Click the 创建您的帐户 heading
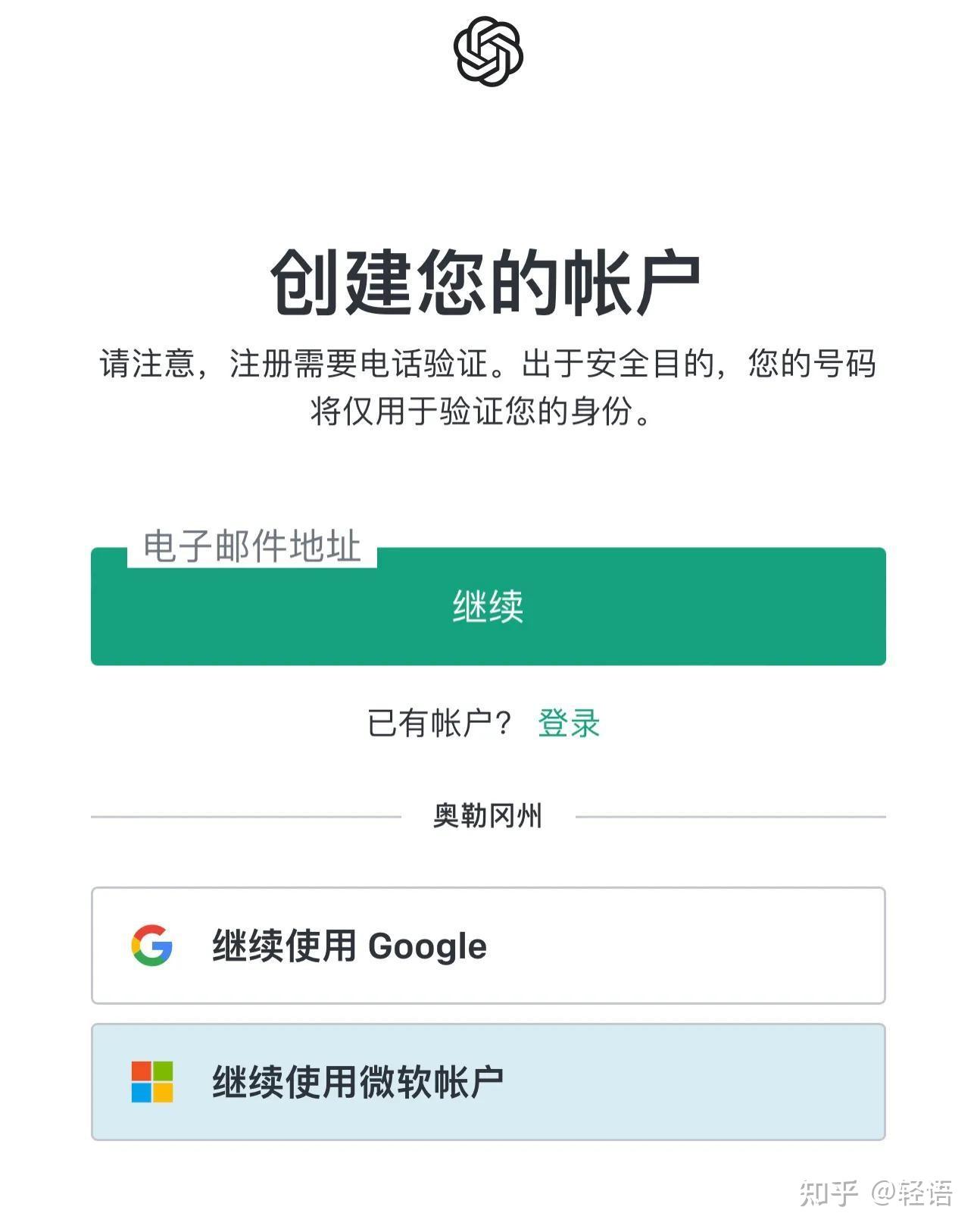 (485, 283)
